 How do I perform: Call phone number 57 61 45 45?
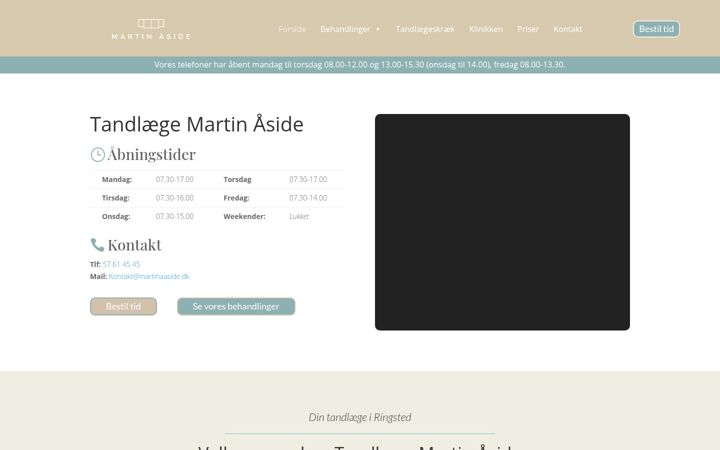click(x=121, y=264)
